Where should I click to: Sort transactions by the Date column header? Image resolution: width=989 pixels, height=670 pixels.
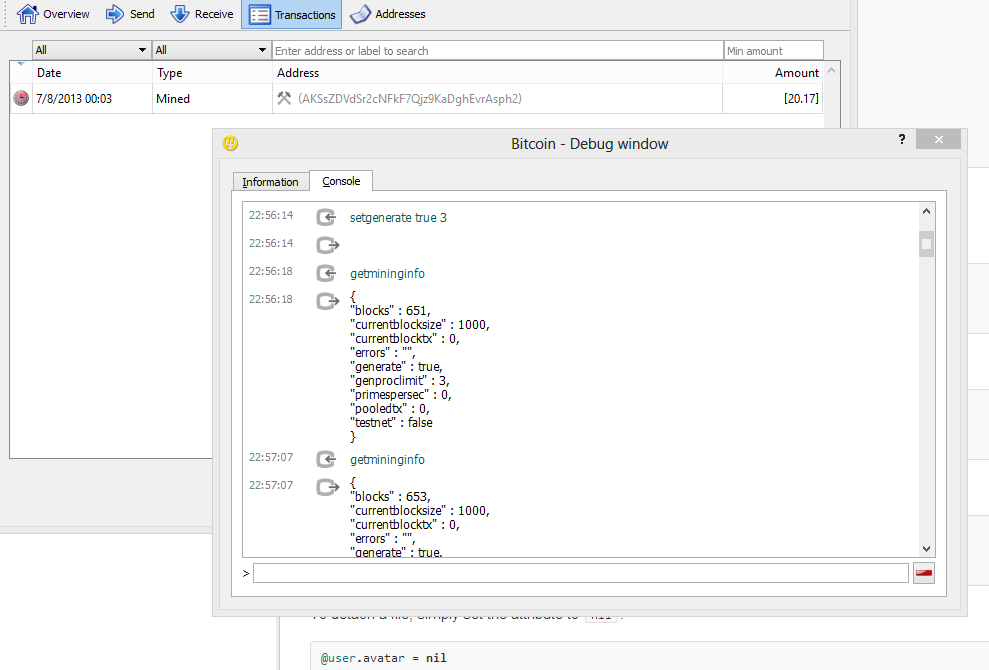(93, 73)
